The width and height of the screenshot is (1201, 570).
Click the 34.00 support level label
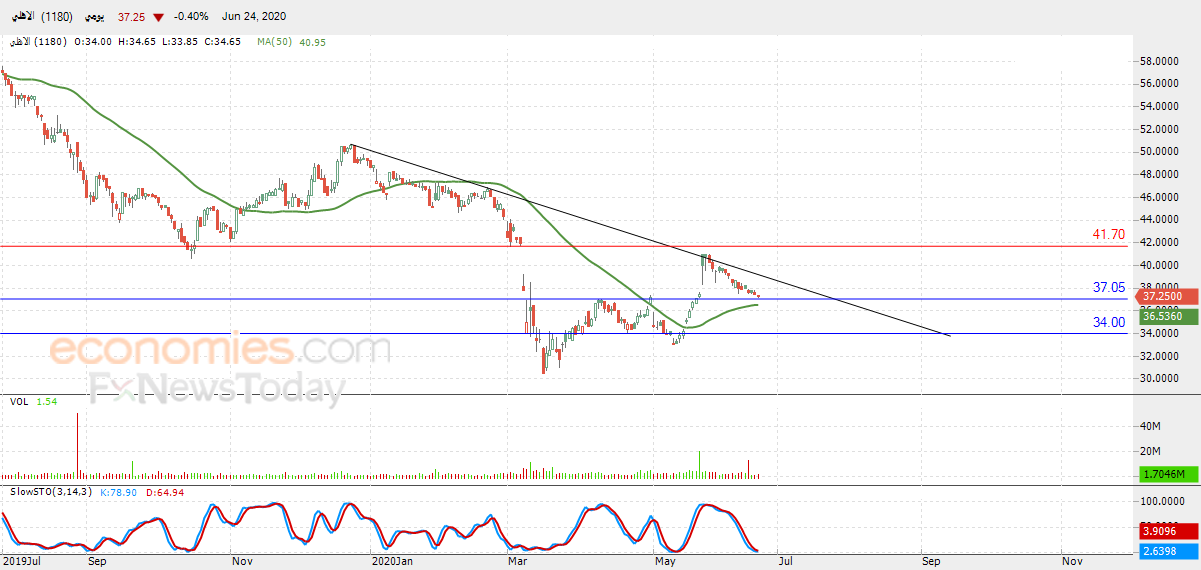1108,322
